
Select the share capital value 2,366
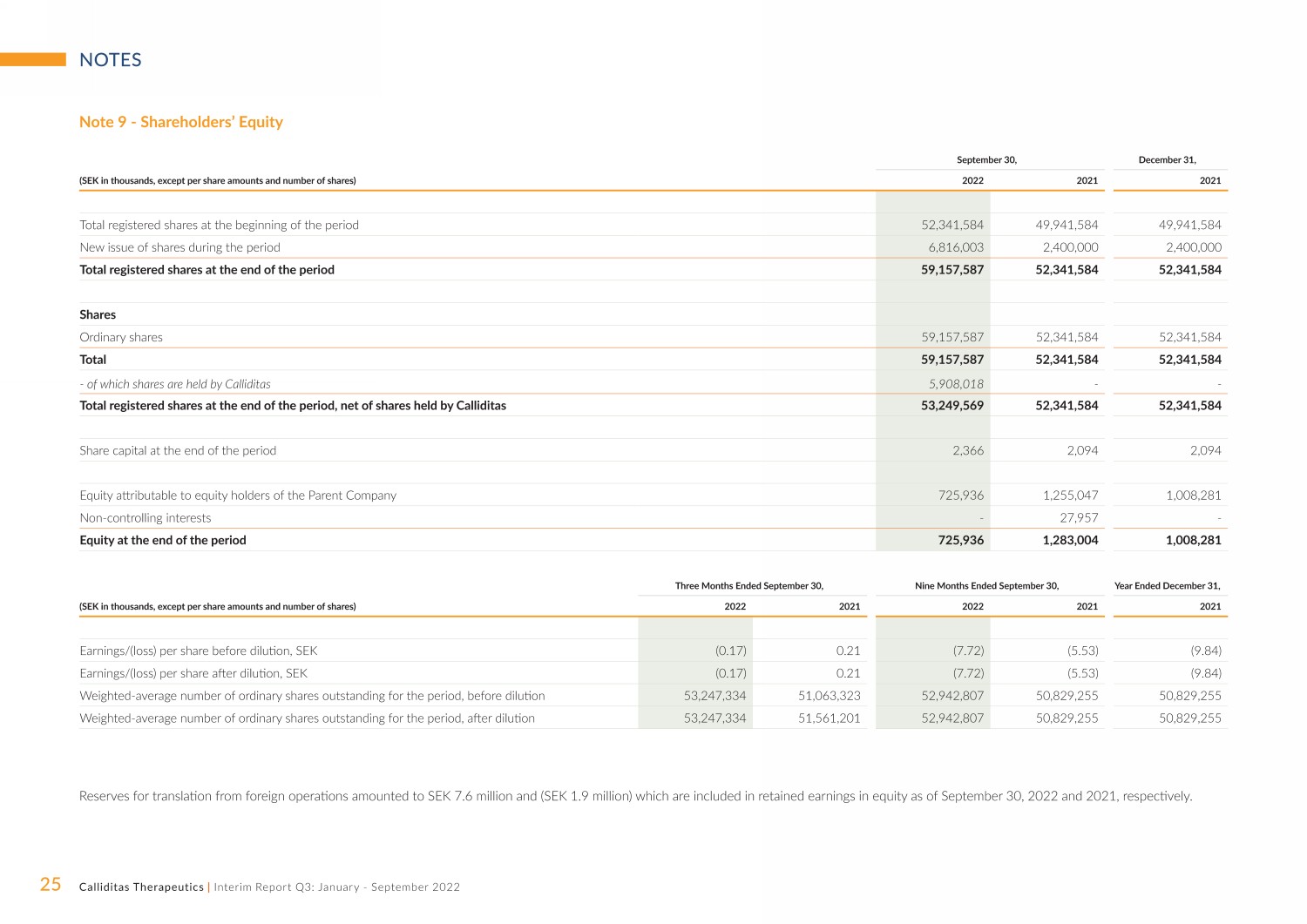click(x=968, y=451)
